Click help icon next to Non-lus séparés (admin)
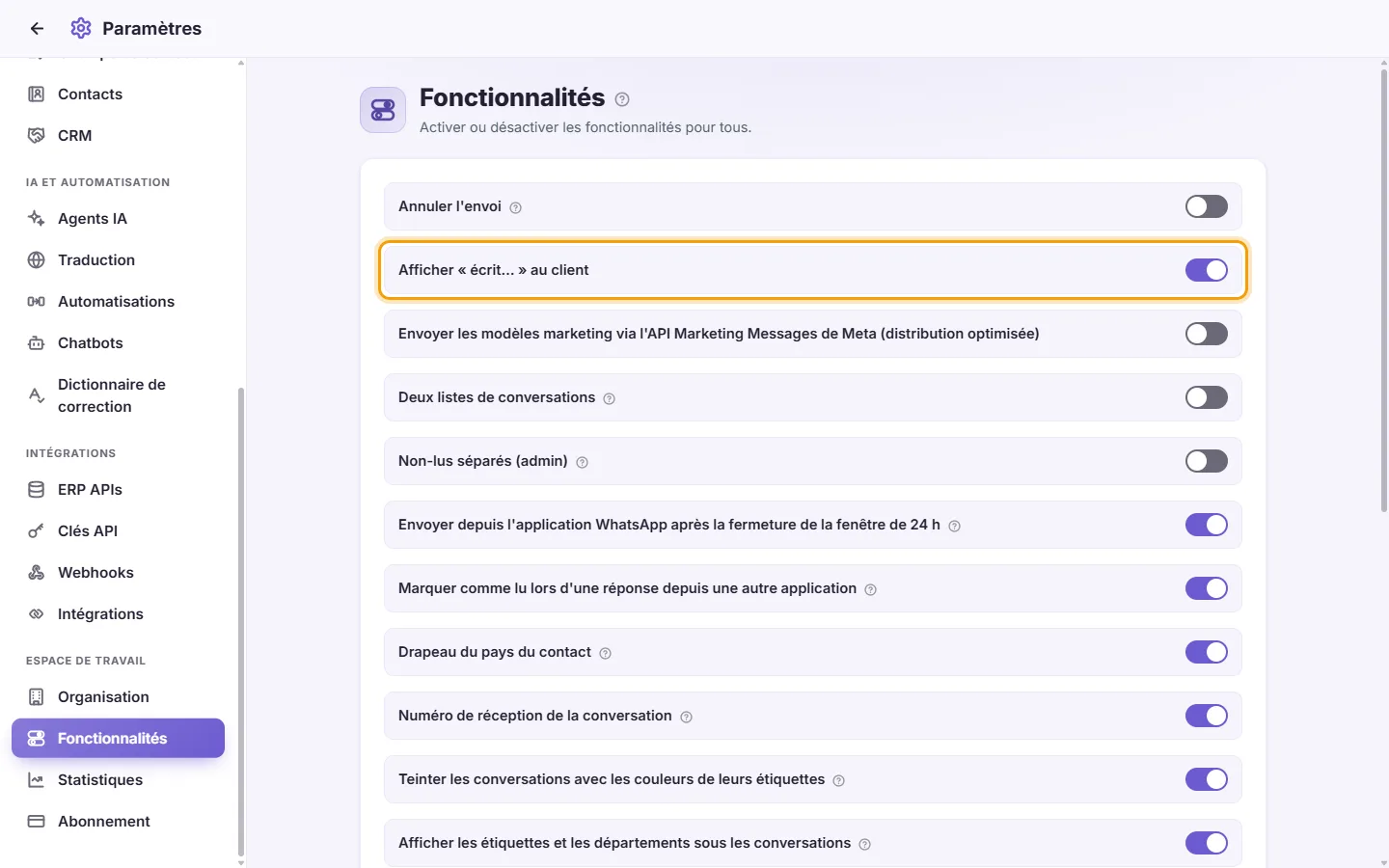 pos(582,462)
